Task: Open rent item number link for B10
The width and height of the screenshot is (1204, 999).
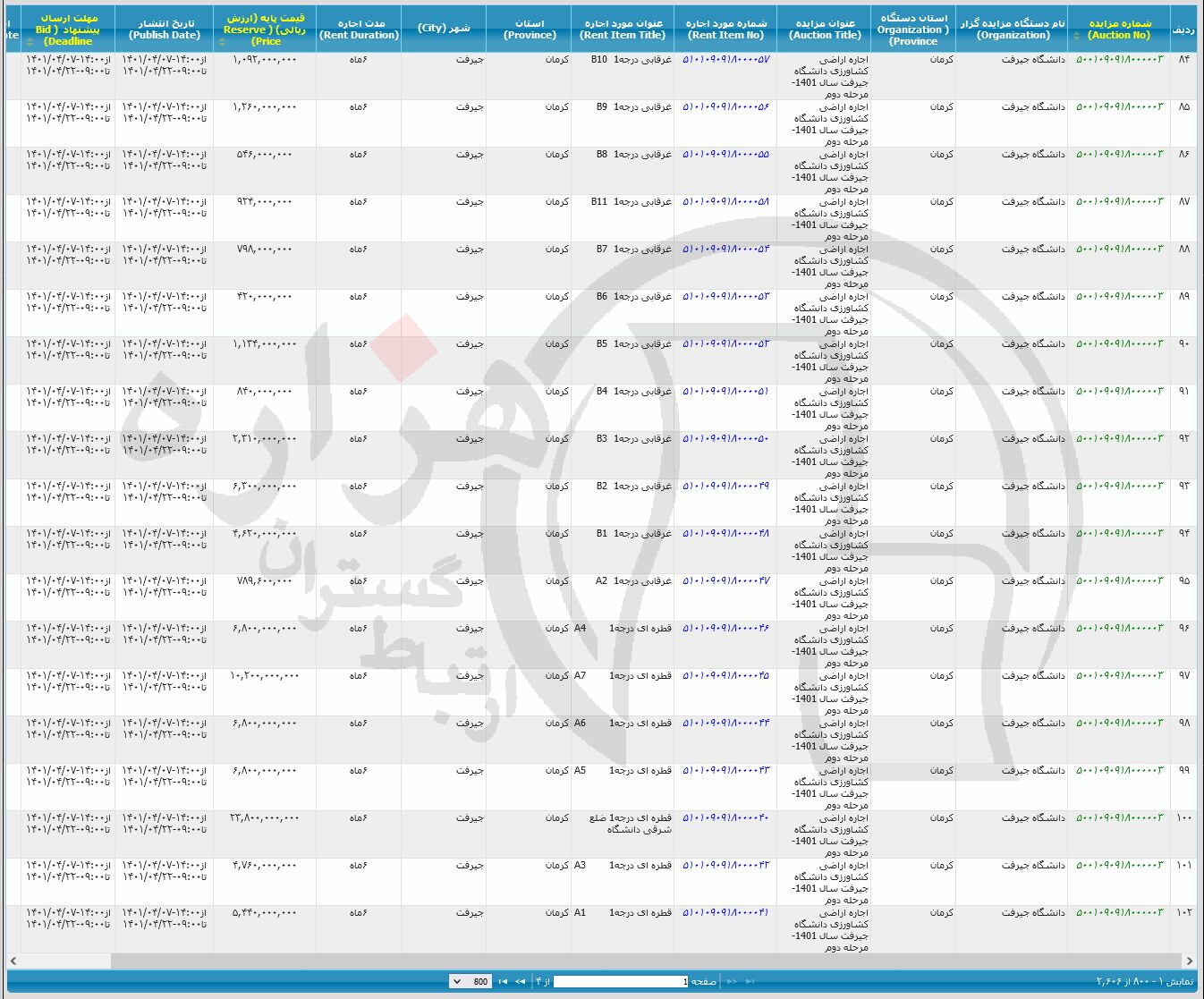Action: pyautogui.click(x=725, y=60)
